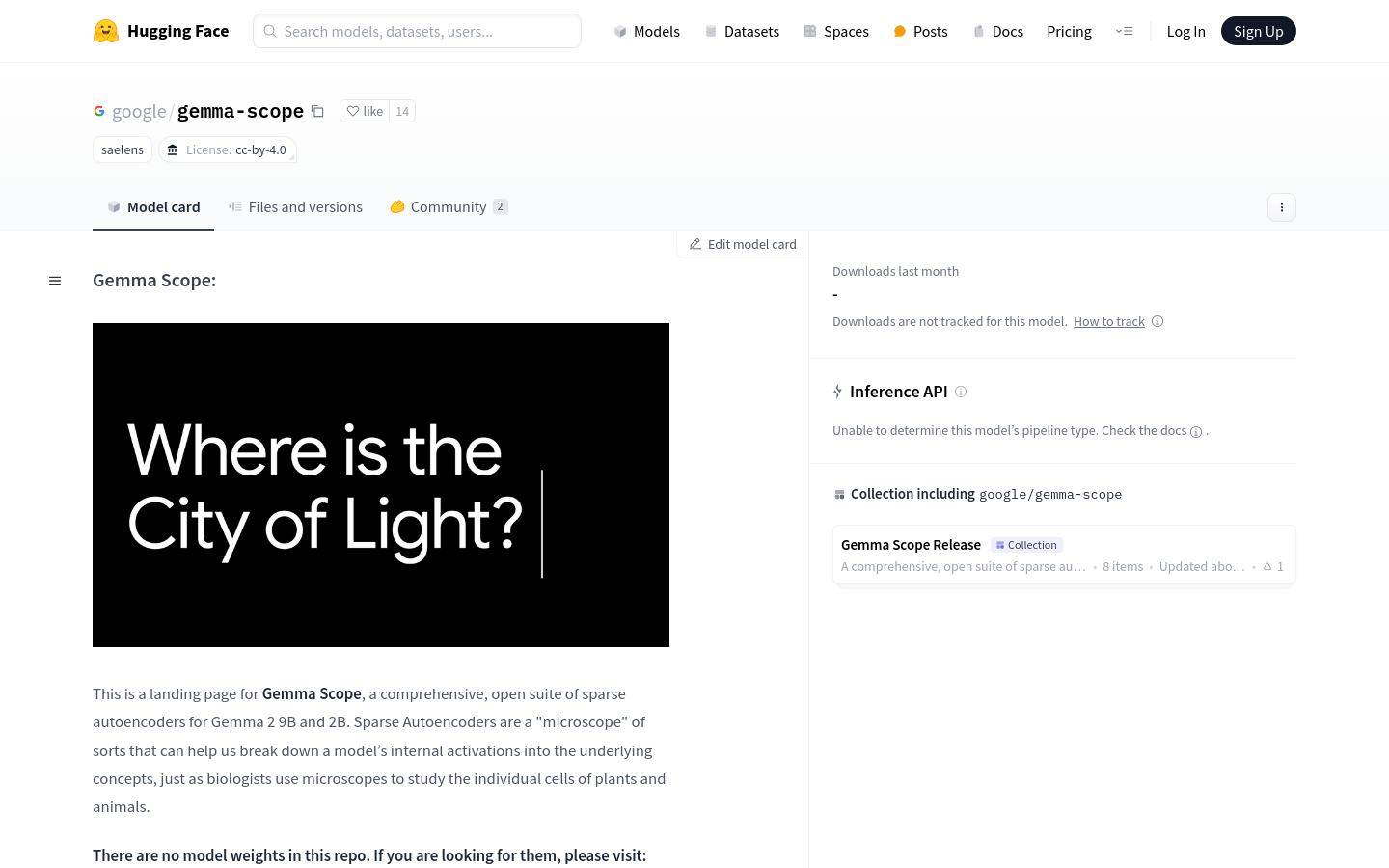
Task: Open the Community tab
Action: [x=449, y=206]
